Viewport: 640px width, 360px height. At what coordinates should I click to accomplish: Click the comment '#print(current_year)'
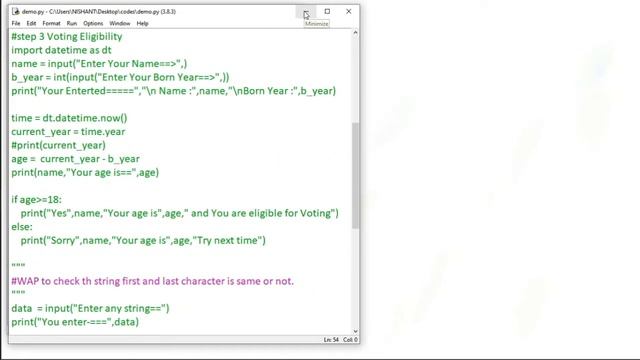tap(58, 145)
